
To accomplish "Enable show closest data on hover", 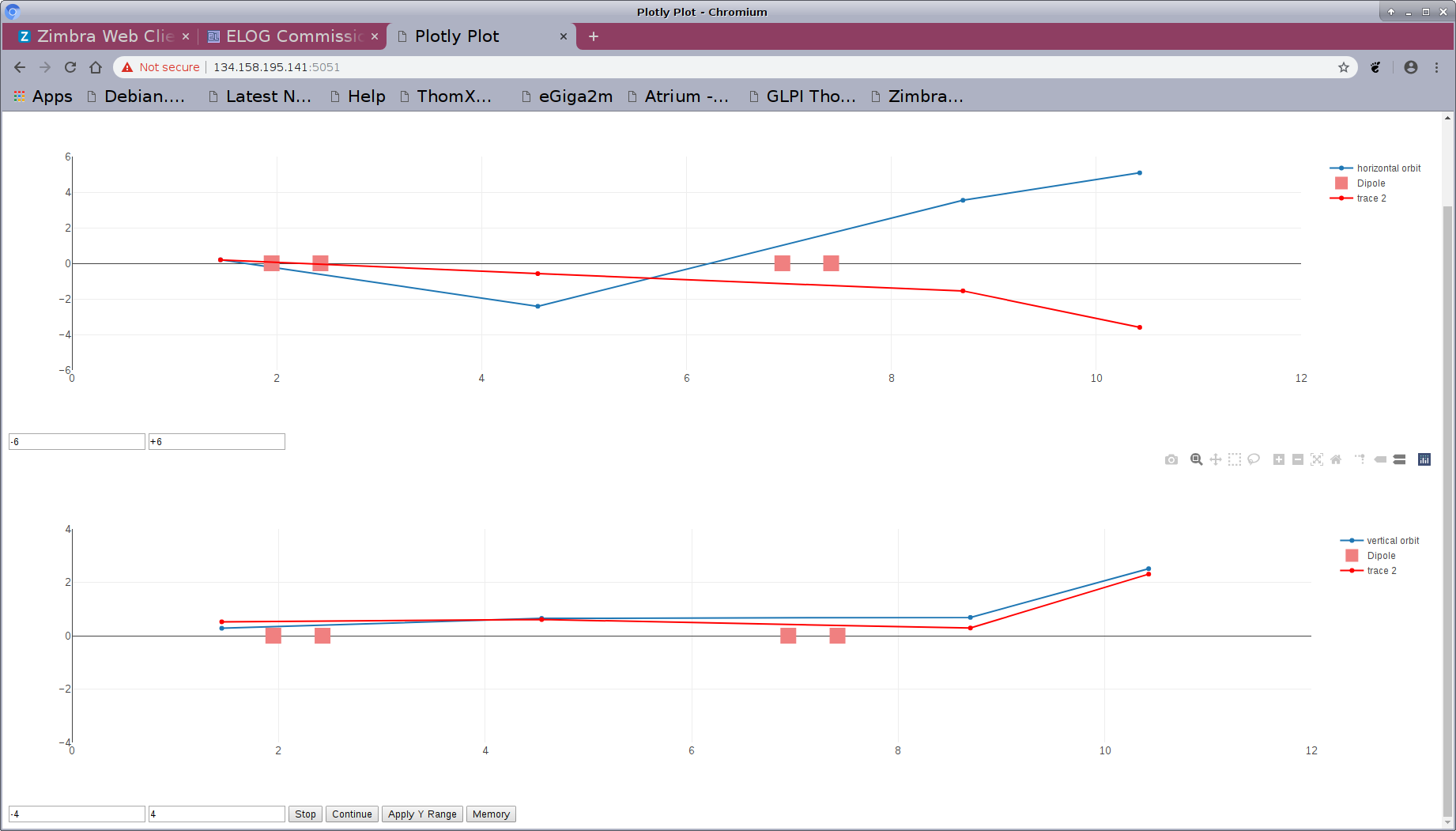I will [1380, 459].
